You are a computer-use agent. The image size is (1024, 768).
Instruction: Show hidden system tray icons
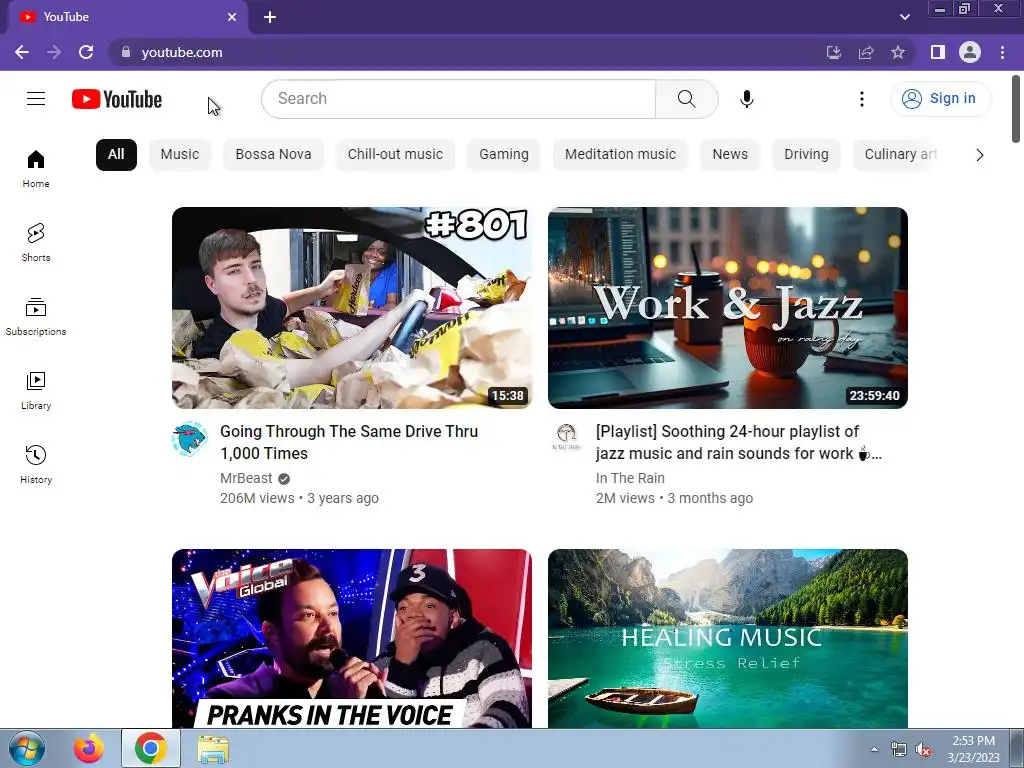[x=874, y=749]
